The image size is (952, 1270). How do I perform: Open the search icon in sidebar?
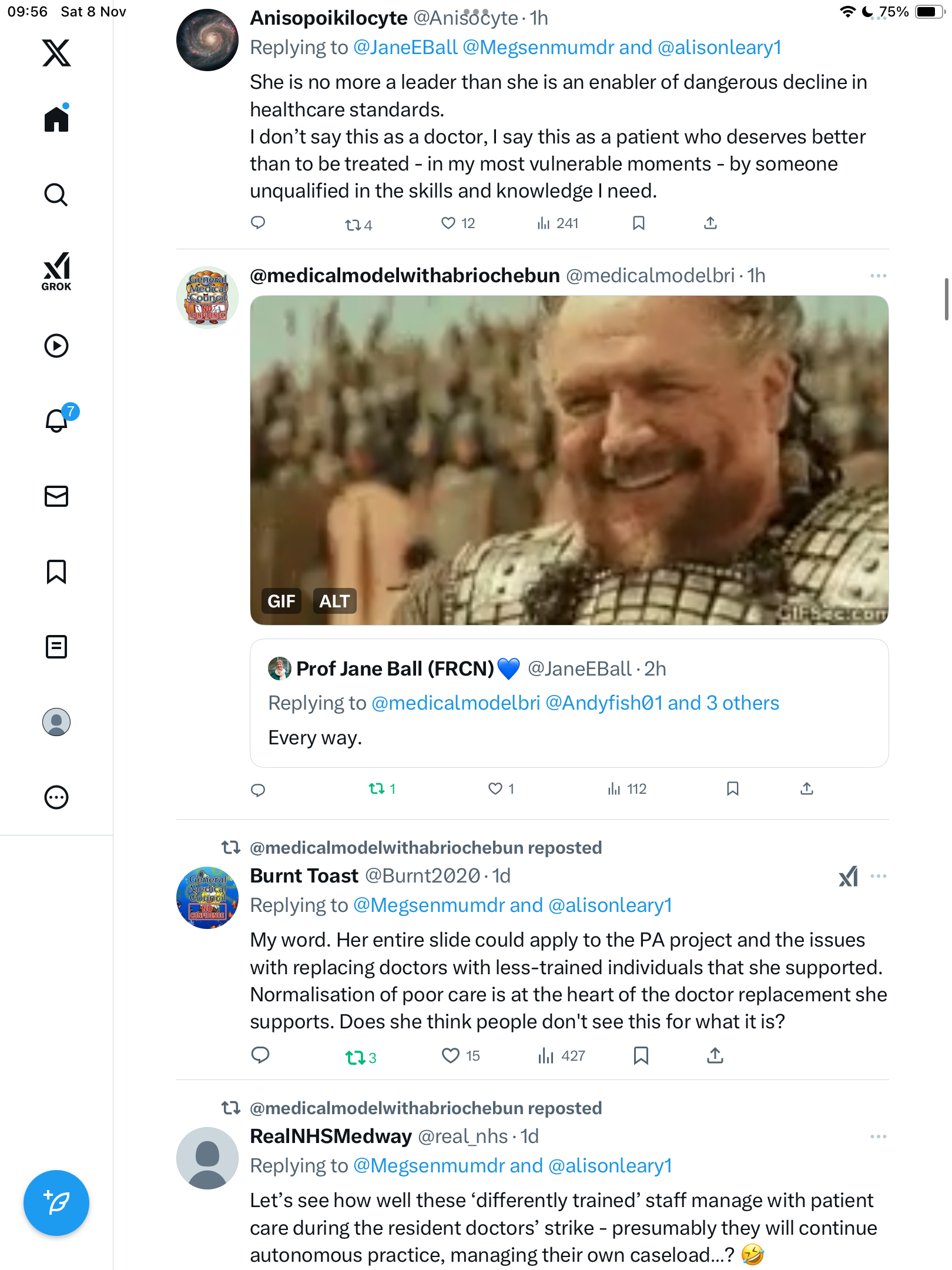point(56,195)
